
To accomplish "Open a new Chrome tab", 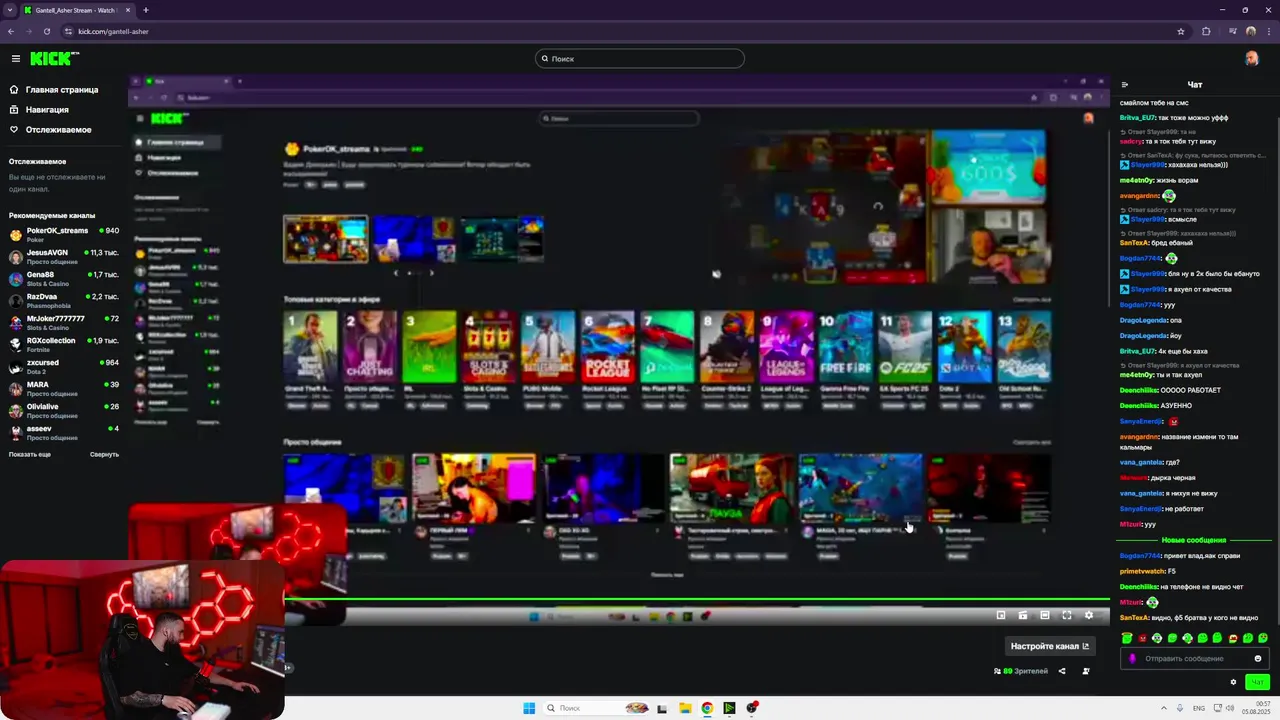I will click(x=146, y=10).
